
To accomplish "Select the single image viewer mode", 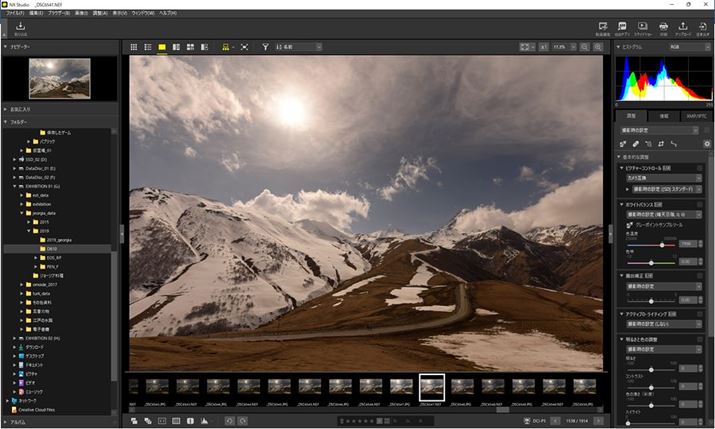I will (162, 47).
